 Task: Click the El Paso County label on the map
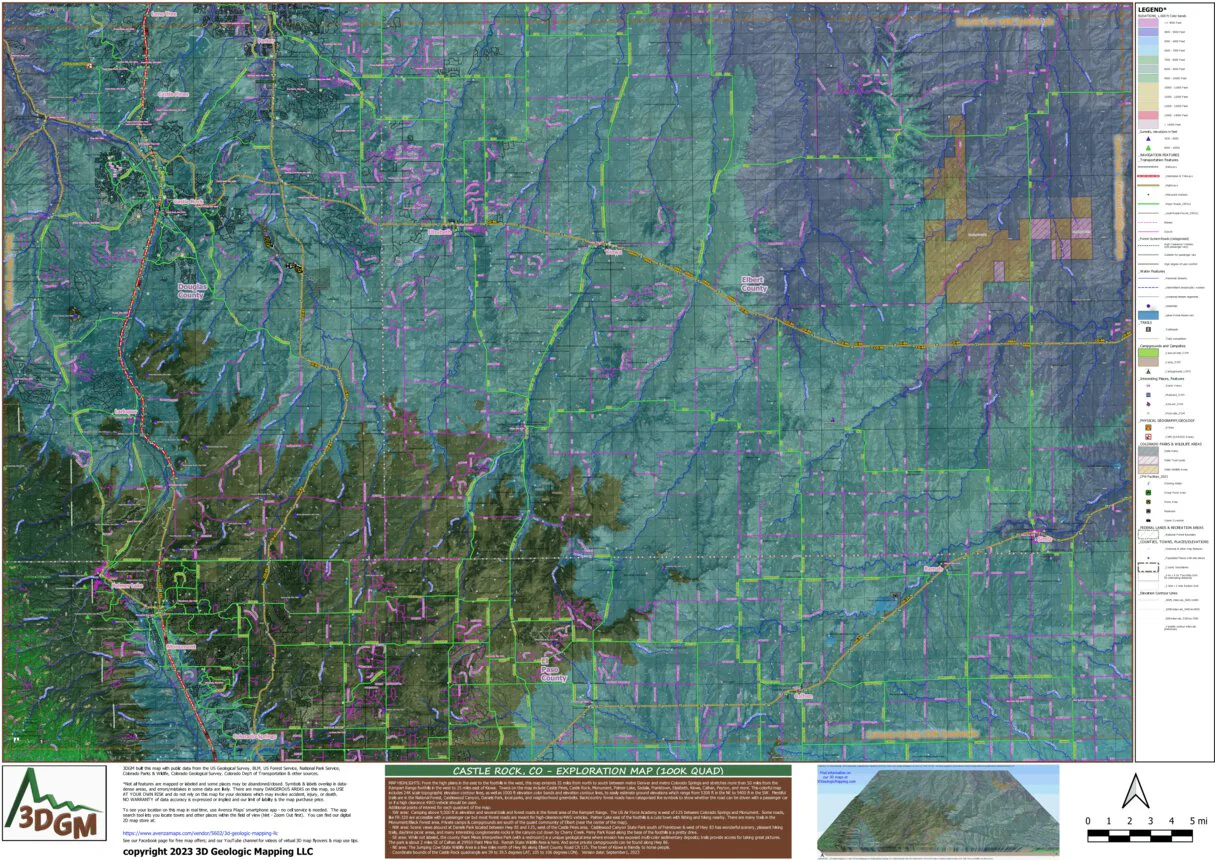tap(553, 671)
